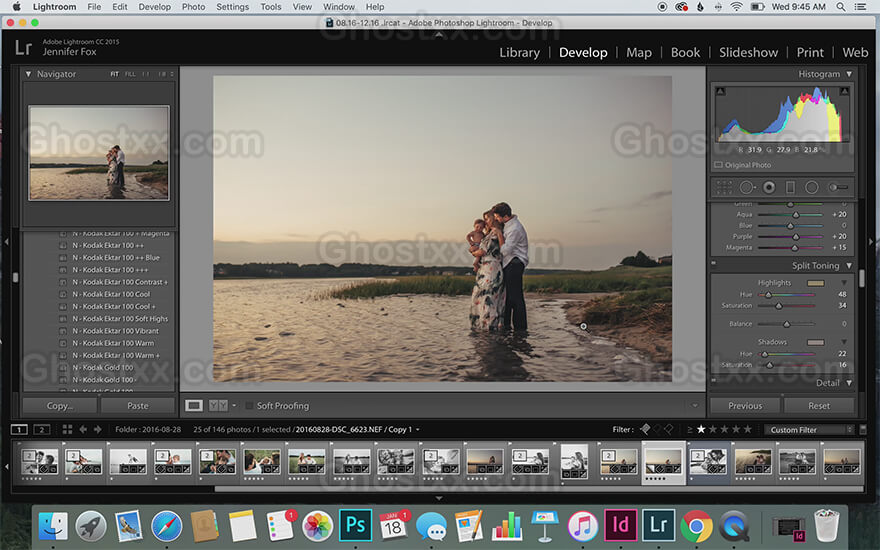
Task: Filter by unflagged photos icon
Action: click(x=657, y=429)
